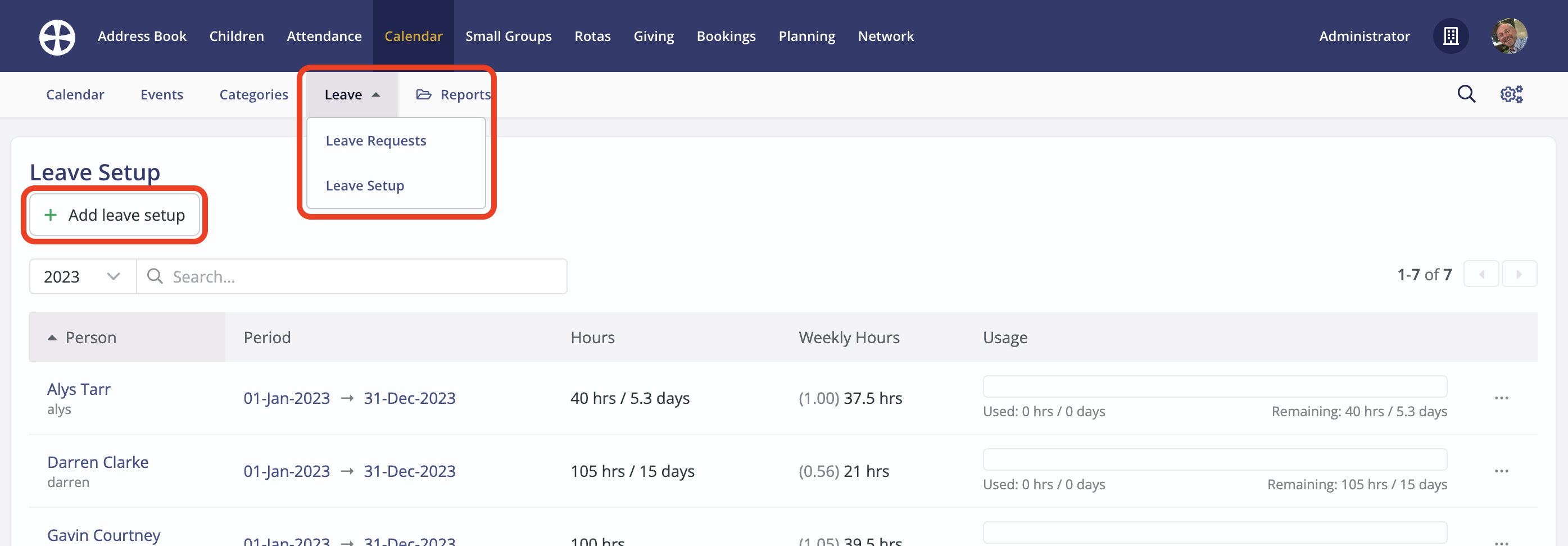Click Darren Clarke's 31-Dec-2023 end date
Viewport: 1568px width, 546px height.
(410, 471)
